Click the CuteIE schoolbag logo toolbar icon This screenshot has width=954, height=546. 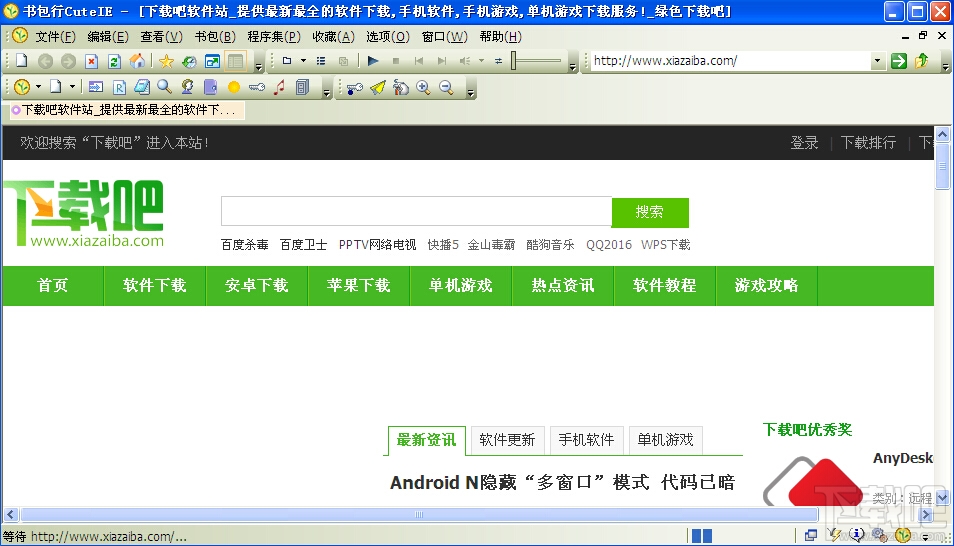point(22,87)
